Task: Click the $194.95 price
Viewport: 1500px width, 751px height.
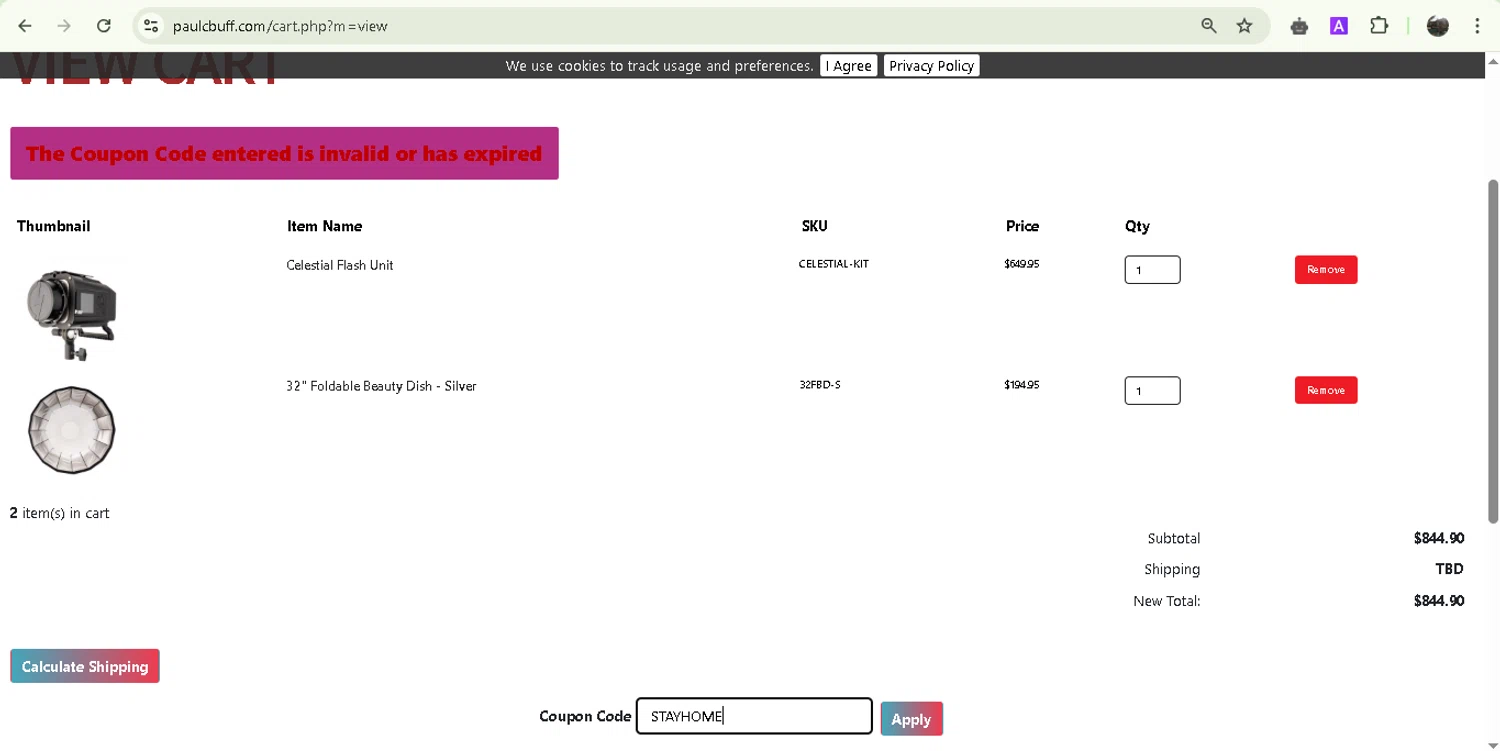Action: pos(1021,384)
